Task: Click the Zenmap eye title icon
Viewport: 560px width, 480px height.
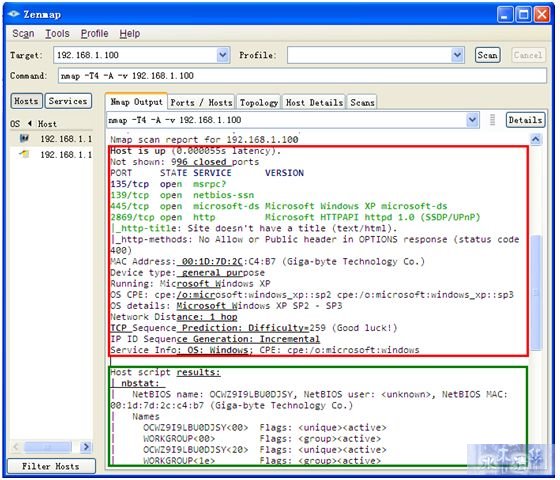Action: click(14, 14)
